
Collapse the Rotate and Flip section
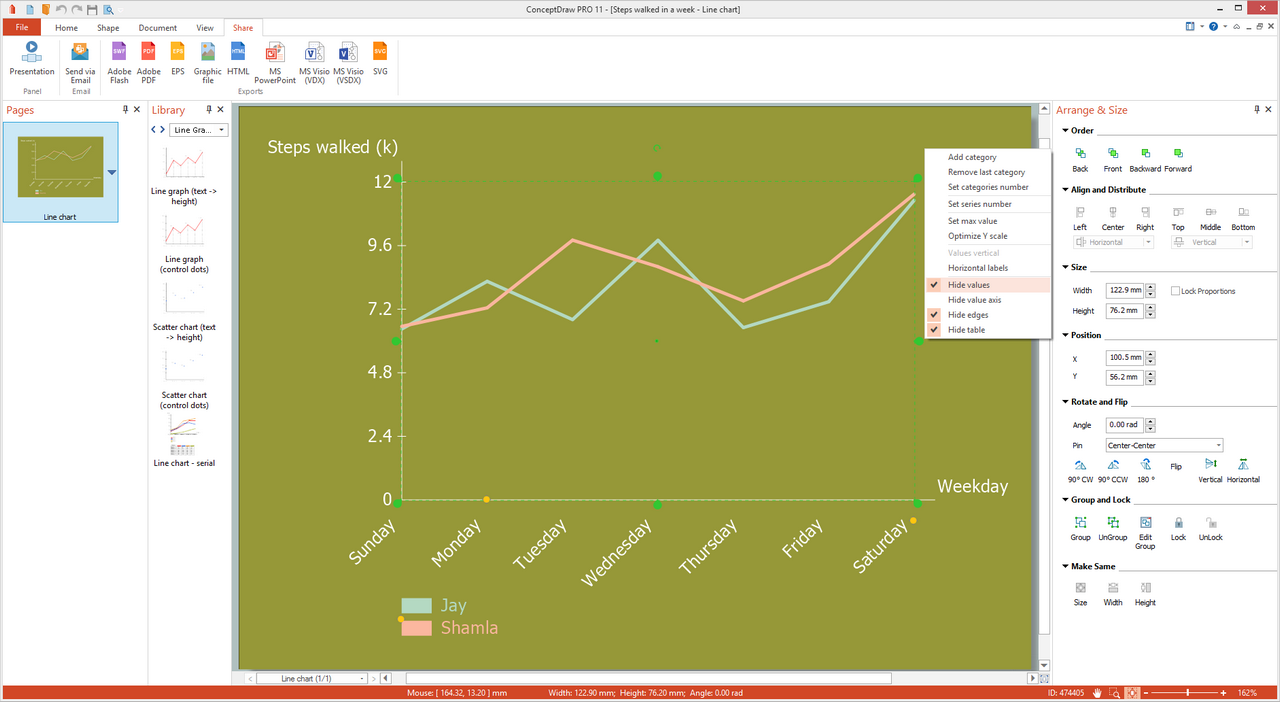1065,401
